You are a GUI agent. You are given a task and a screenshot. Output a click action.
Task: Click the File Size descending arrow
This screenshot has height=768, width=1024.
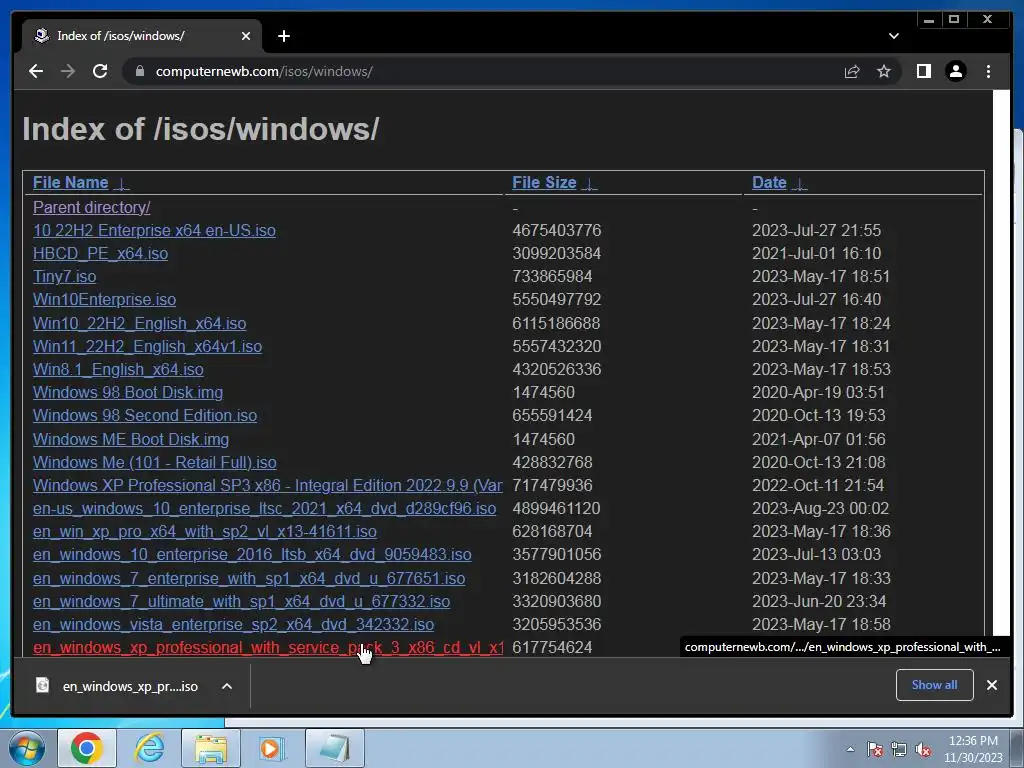(x=590, y=184)
